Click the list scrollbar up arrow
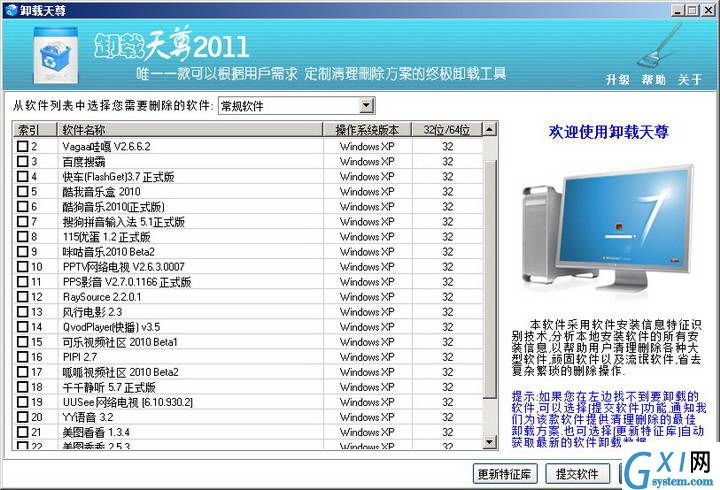Screen dimensions: 720x490 [x=489, y=130]
